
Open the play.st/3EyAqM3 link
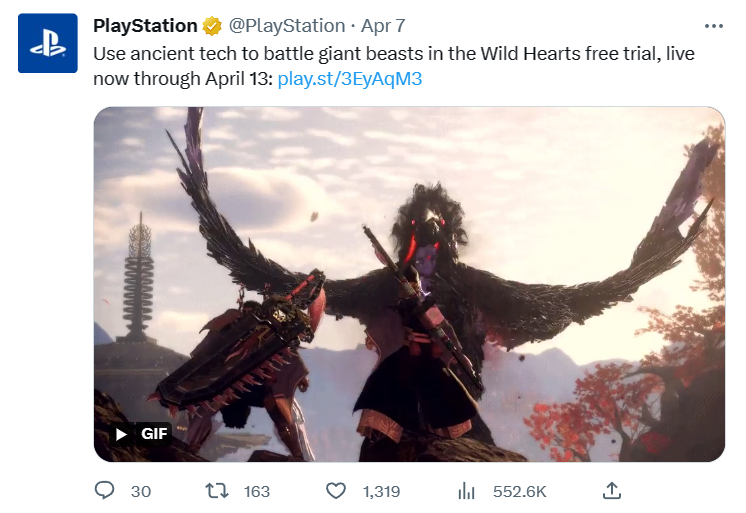click(350, 79)
